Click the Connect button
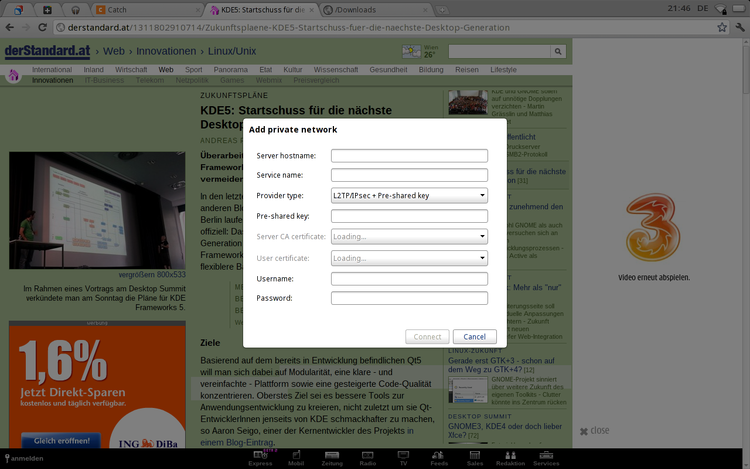Screen dimensions: 750x469 click(427, 337)
